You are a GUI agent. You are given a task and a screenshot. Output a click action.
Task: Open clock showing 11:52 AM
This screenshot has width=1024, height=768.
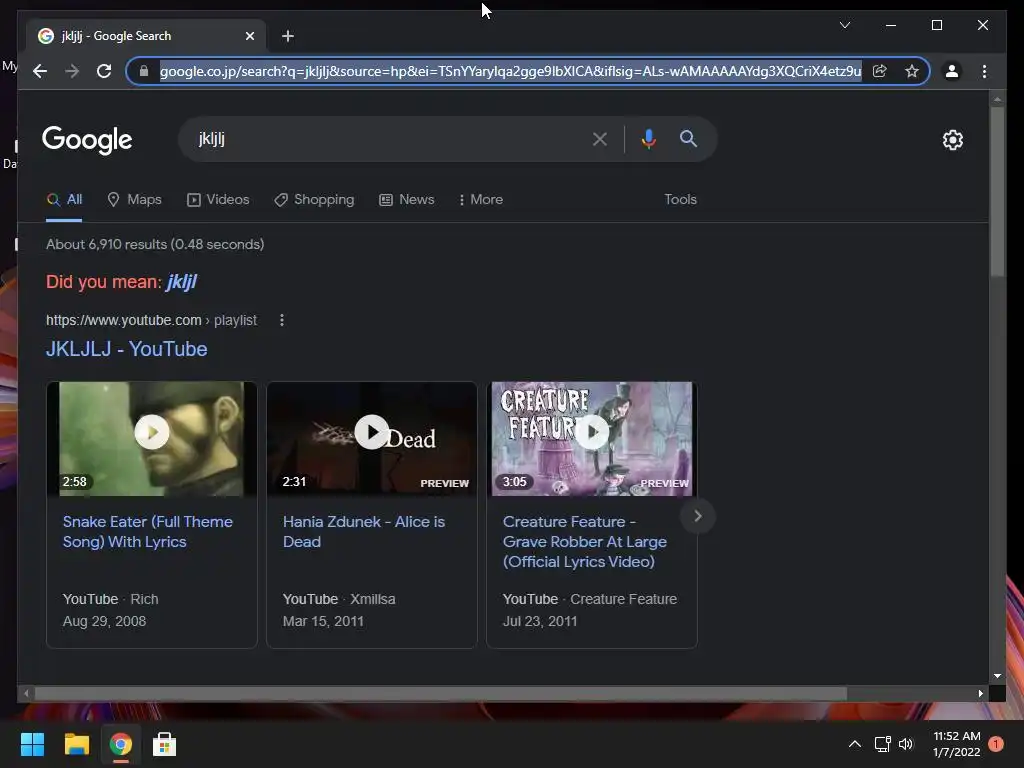click(957, 744)
